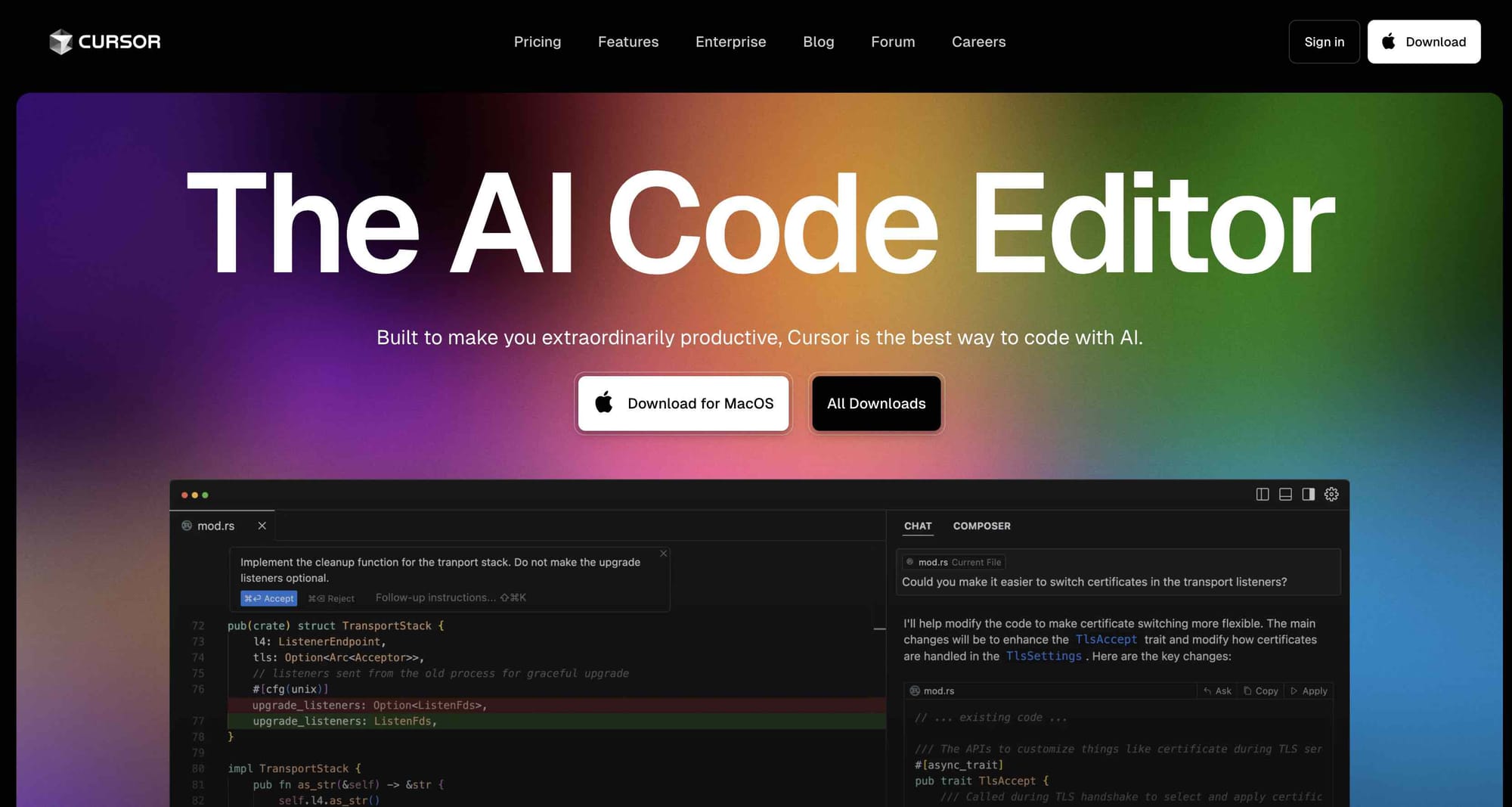Click 'pub trait TlsAccept {' in chat code

click(981, 781)
